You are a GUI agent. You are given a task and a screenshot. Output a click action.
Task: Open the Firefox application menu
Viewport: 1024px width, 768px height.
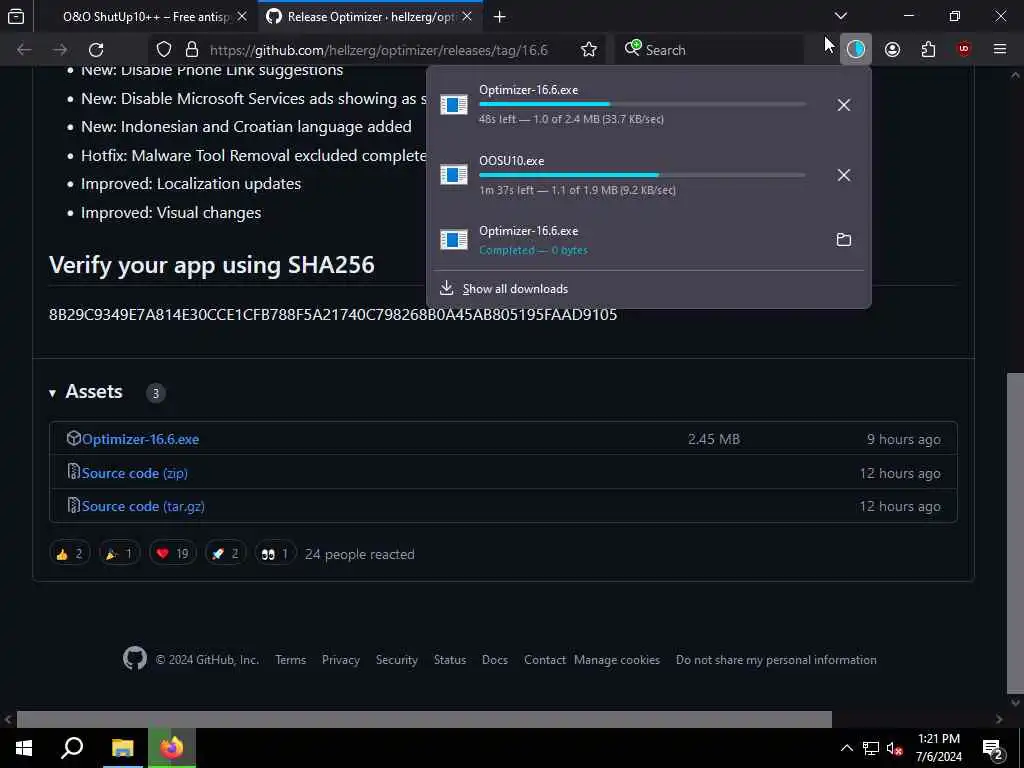click(x=1000, y=50)
